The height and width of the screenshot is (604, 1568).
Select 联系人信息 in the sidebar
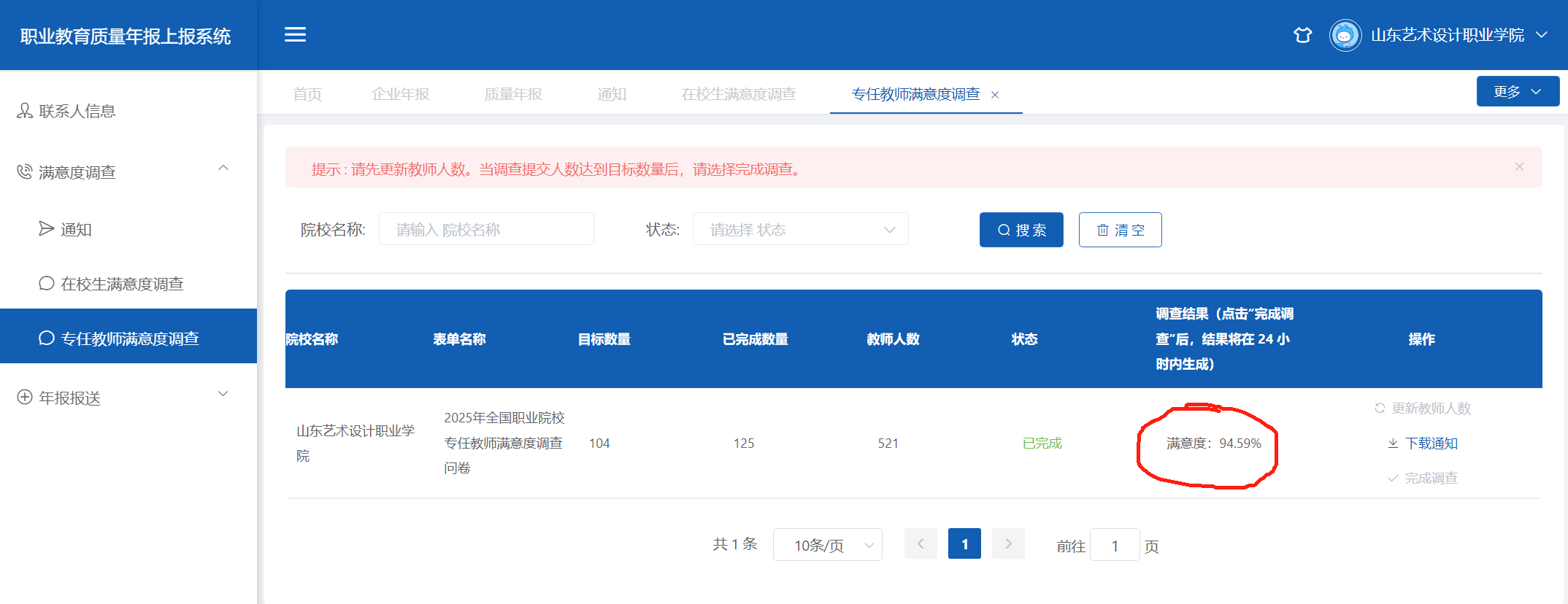click(x=77, y=111)
